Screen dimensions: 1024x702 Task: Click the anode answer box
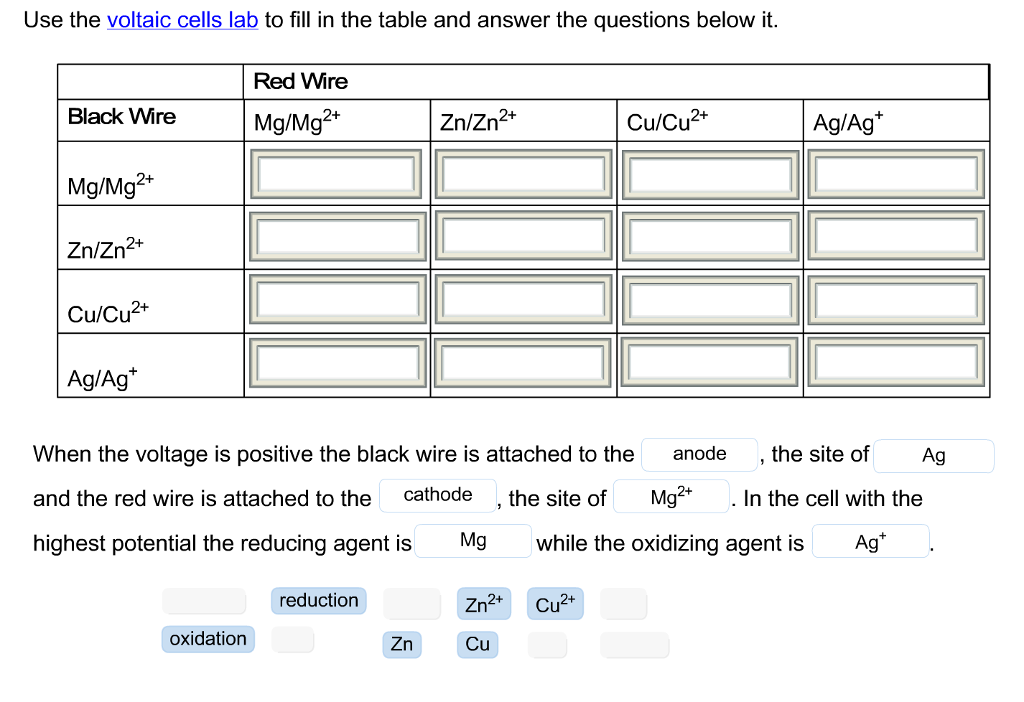(x=699, y=454)
